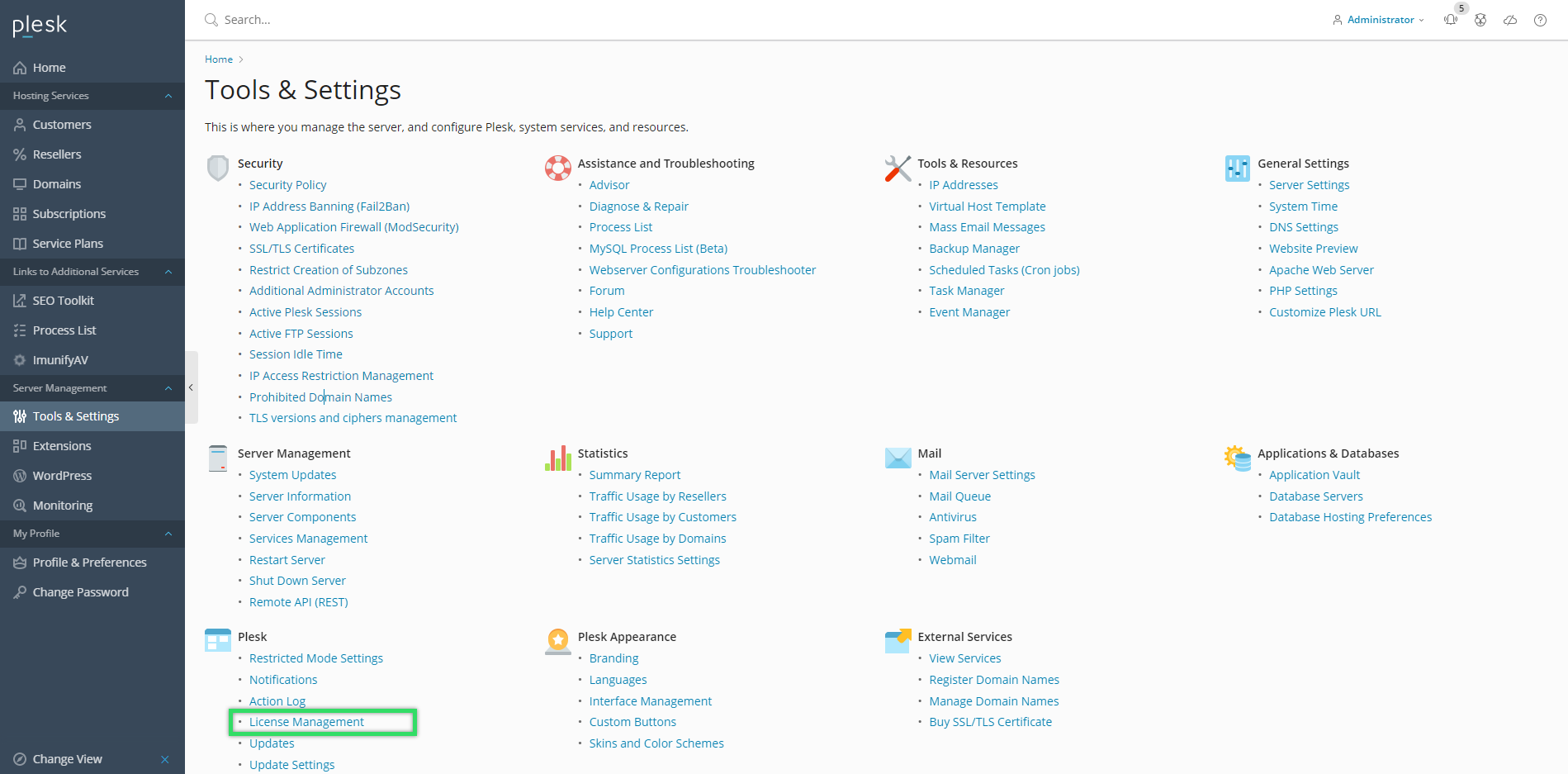Image resolution: width=1568 pixels, height=774 pixels.
Task: Open notifications bell icon
Action: tap(1451, 20)
